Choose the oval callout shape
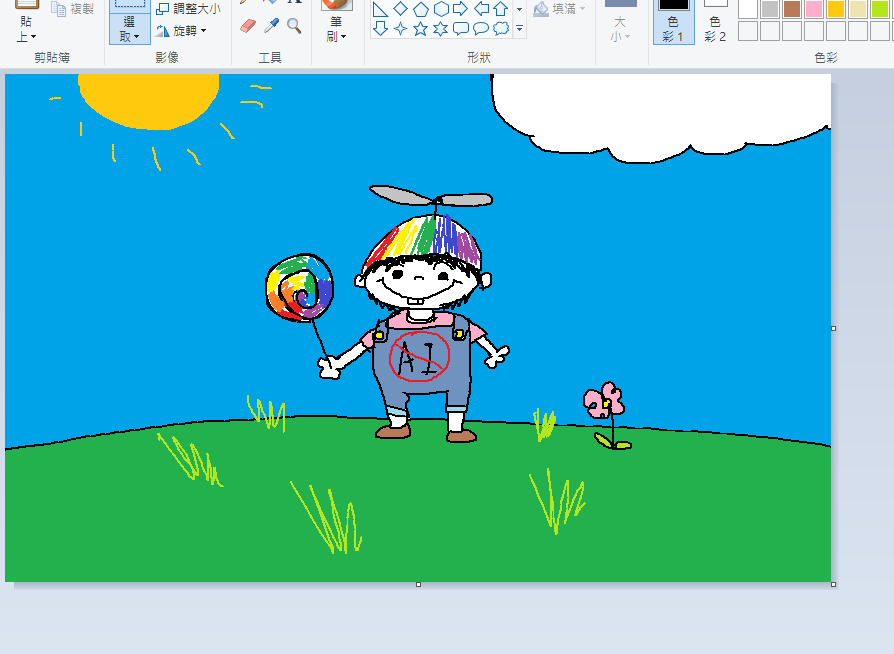The height and width of the screenshot is (654, 894). click(x=481, y=29)
